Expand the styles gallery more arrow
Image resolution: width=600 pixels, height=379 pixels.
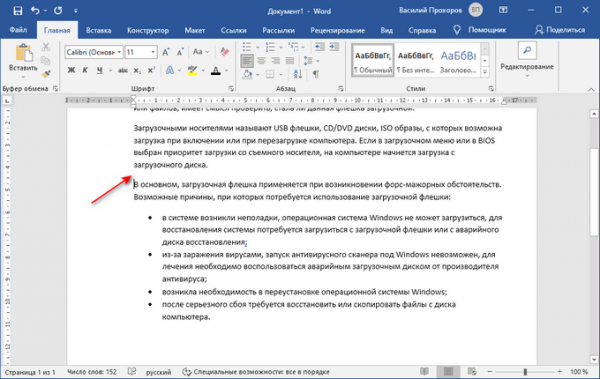[x=485, y=72]
